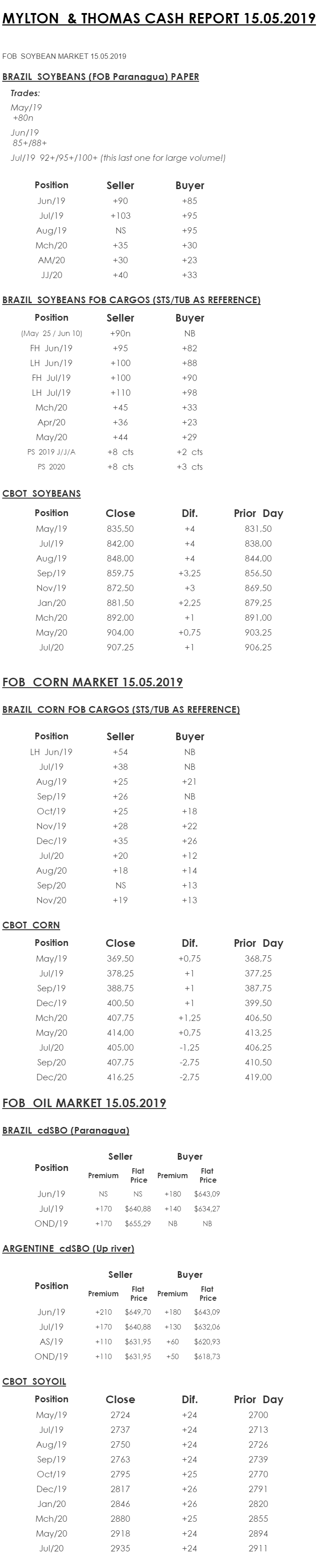Open the Brazil Corn FOB Cargos heading
The height and width of the screenshot is (1568, 320).
tap(121, 710)
